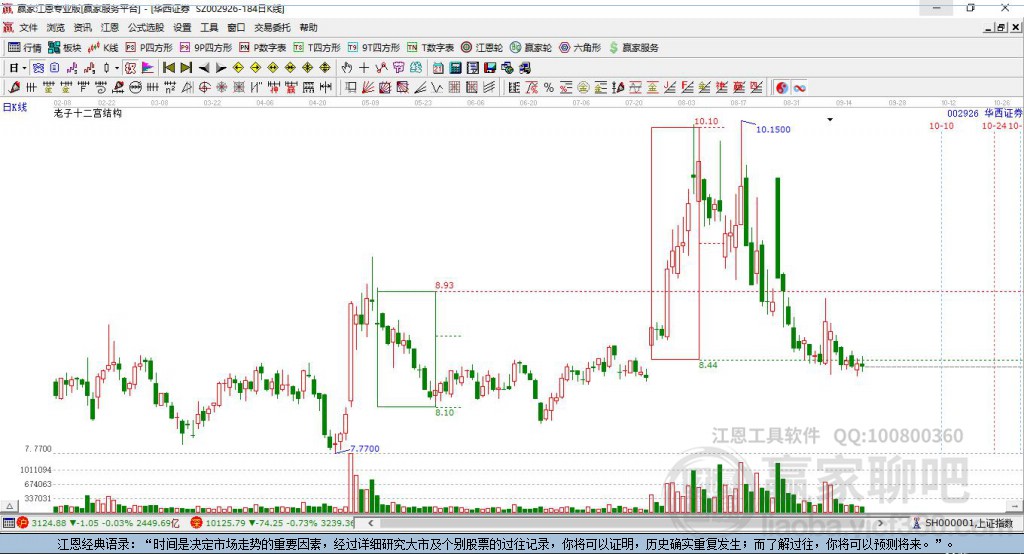Open the 文件 menu
The width and height of the screenshot is (1024, 554).
point(29,27)
